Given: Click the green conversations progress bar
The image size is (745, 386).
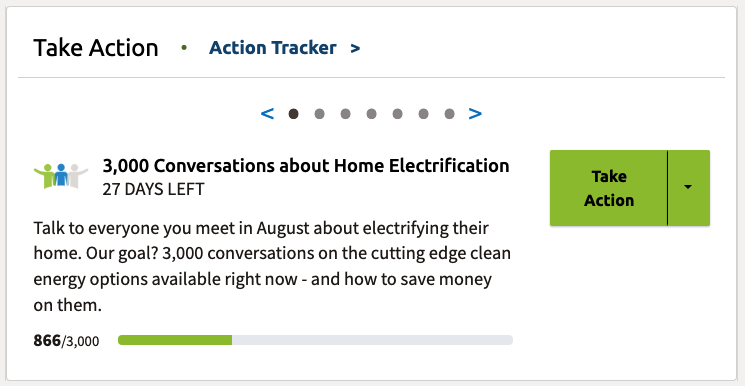Looking at the screenshot, I should point(315,340).
